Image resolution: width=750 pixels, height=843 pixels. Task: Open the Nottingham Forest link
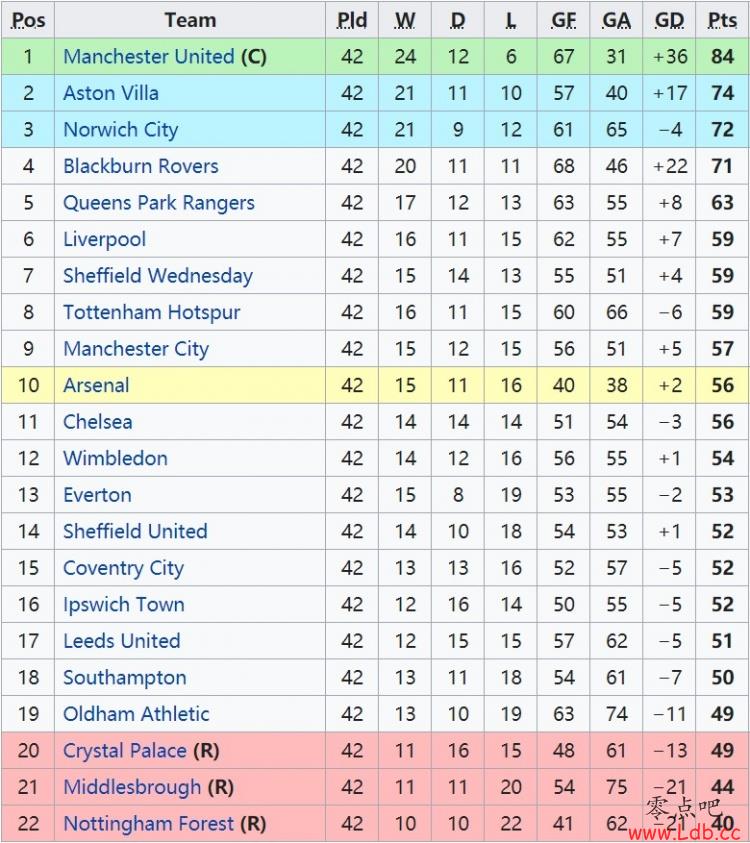(x=149, y=824)
